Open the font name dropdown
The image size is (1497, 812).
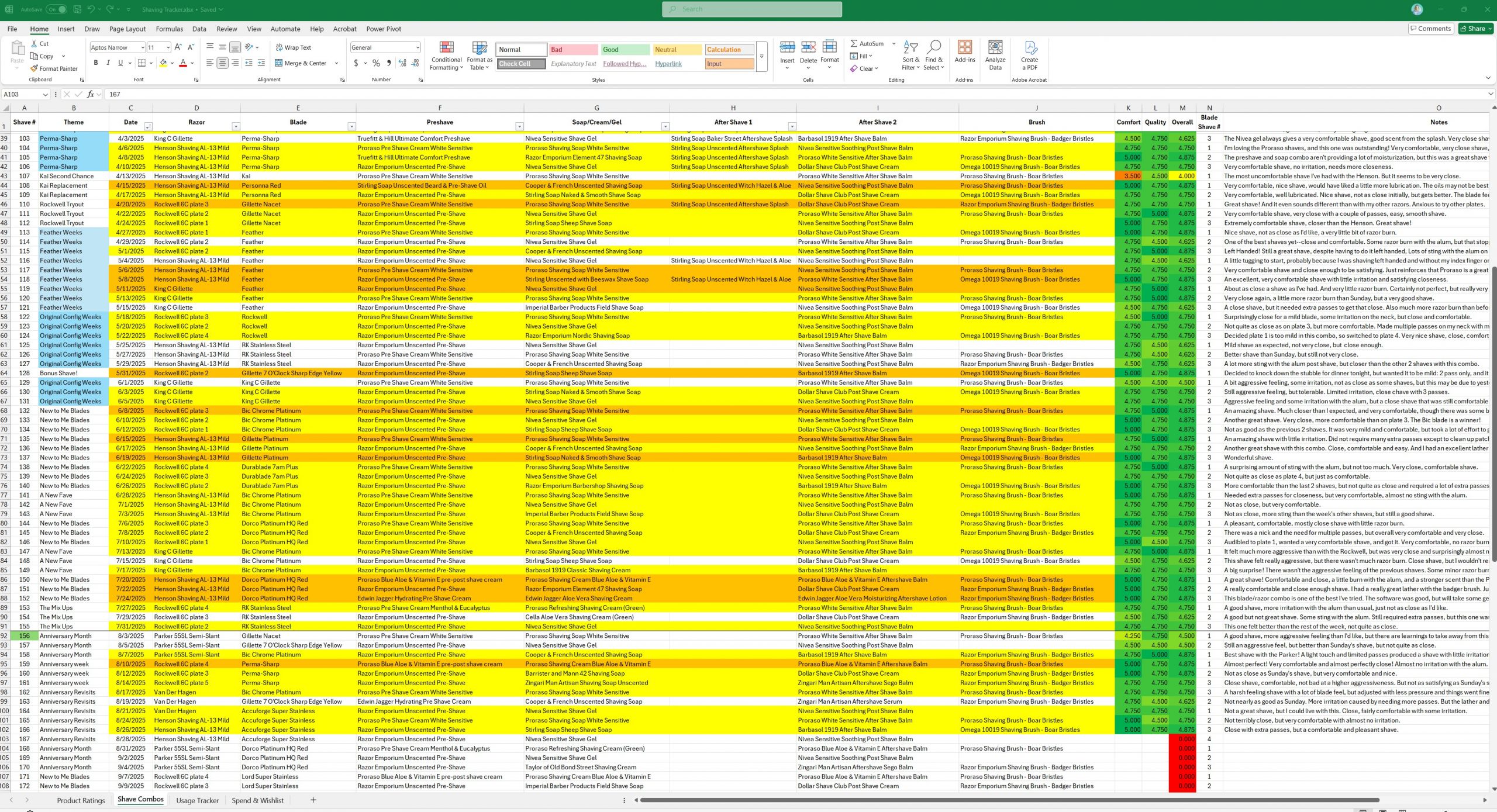point(142,47)
